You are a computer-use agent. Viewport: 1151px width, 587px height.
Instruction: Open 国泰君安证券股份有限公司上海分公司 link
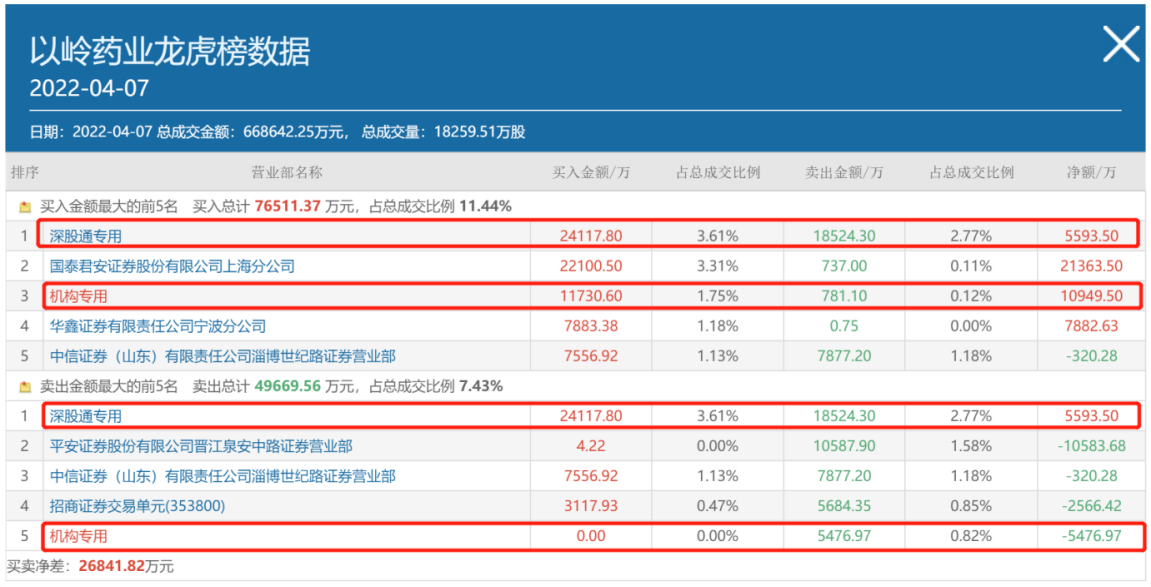pyautogui.click(x=172, y=266)
